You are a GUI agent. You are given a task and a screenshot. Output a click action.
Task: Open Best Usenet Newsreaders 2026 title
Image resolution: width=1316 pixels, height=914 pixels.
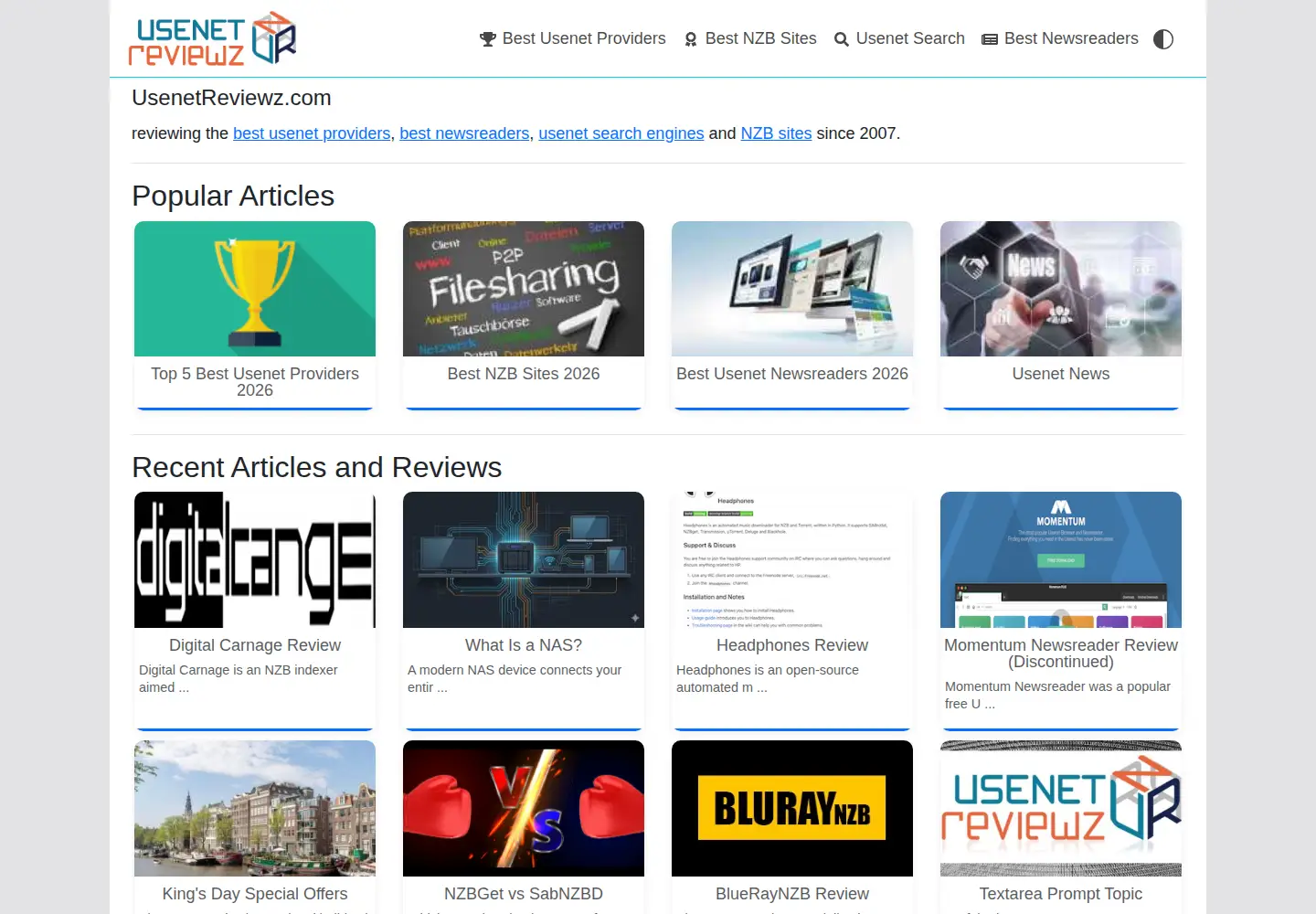click(x=792, y=374)
